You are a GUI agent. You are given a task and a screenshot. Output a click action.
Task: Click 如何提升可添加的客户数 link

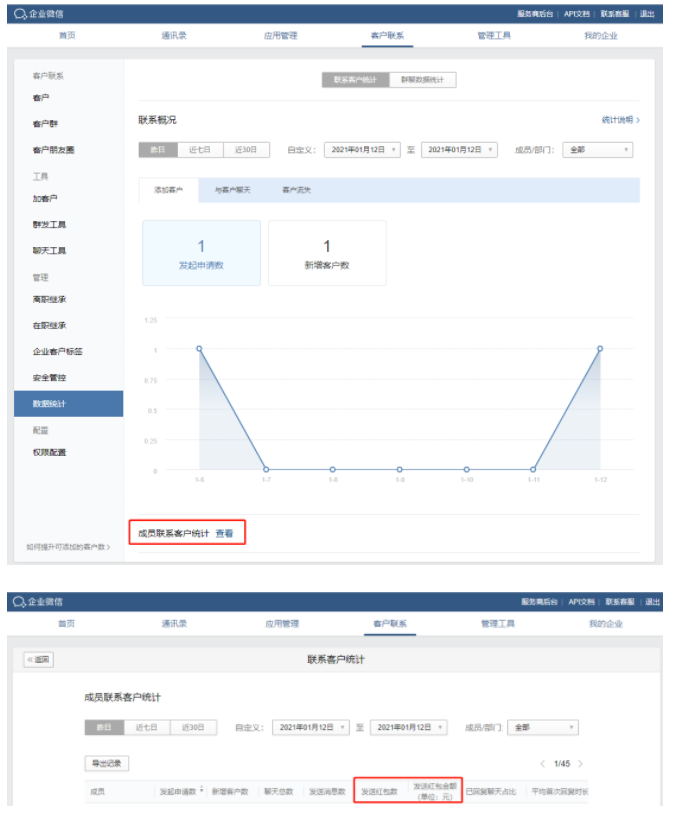pyautogui.click(x=68, y=547)
